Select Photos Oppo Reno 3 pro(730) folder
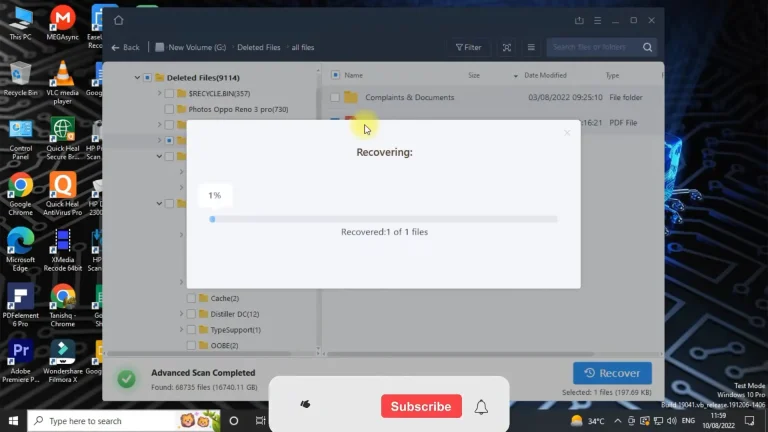The height and width of the screenshot is (432, 768). pyautogui.click(x=238, y=109)
